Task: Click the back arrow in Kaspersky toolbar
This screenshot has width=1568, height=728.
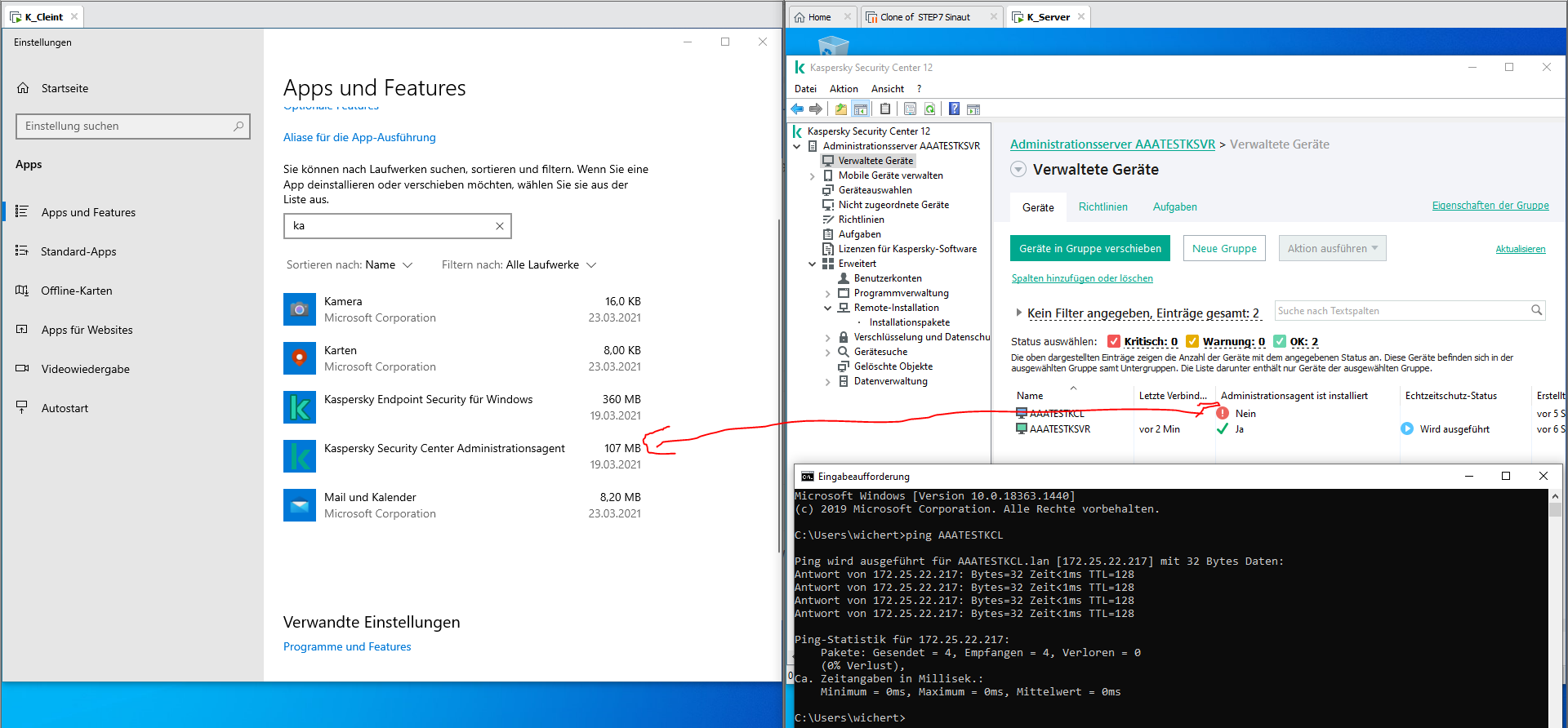Action: point(797,109)
